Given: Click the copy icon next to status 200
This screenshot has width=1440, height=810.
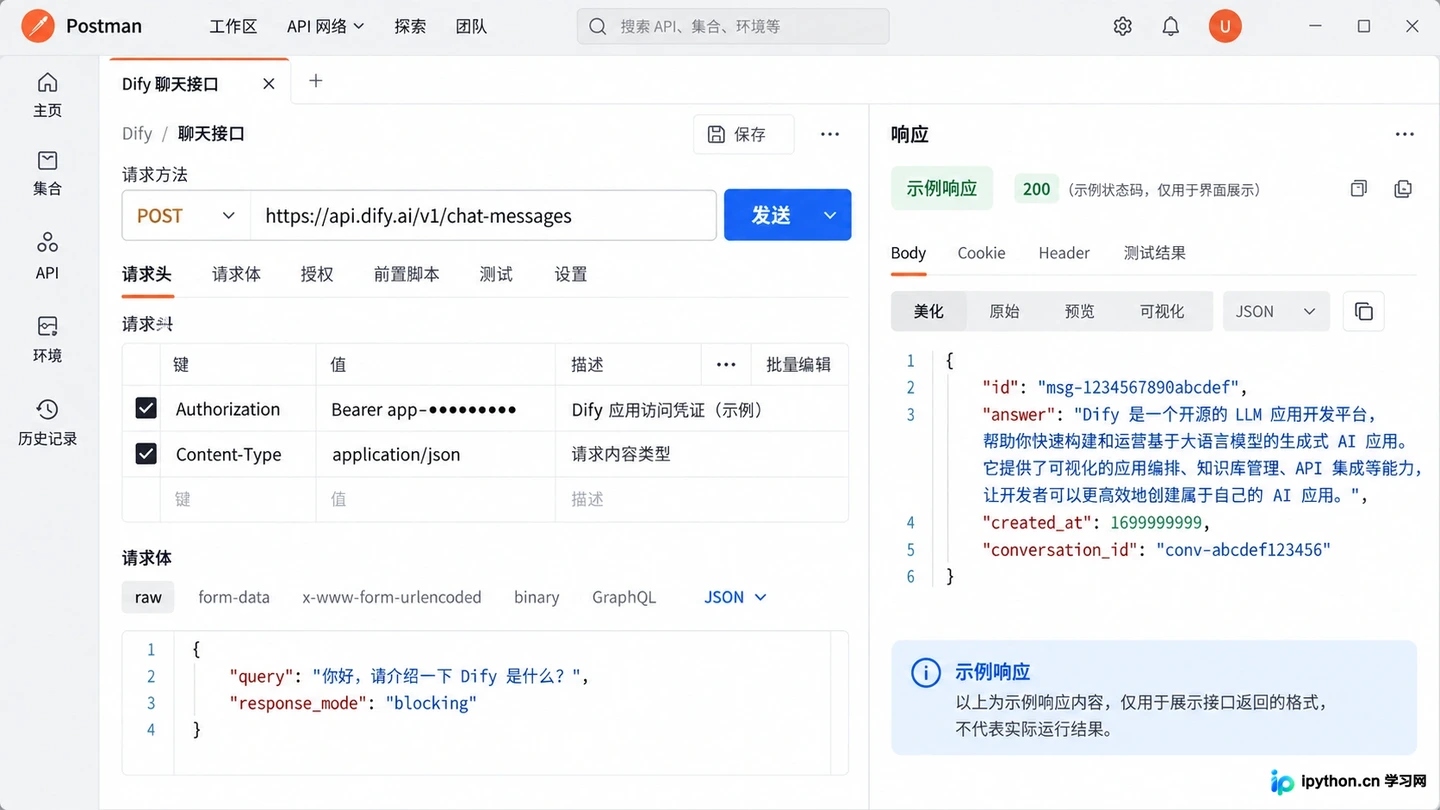Looking at the screenshot, I should click(x=1358, y=189).
